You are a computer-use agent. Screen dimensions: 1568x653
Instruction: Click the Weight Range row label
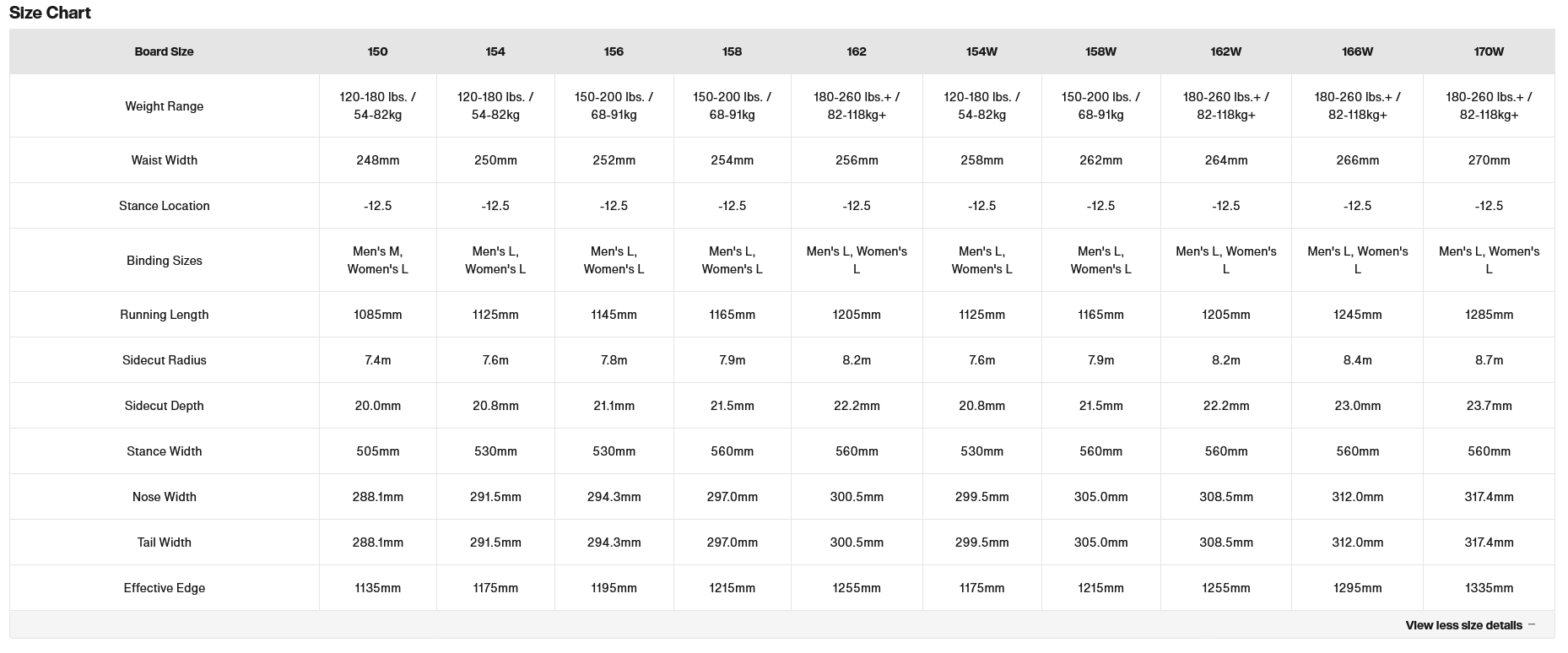pyautogui.click(x=164, y=106)
